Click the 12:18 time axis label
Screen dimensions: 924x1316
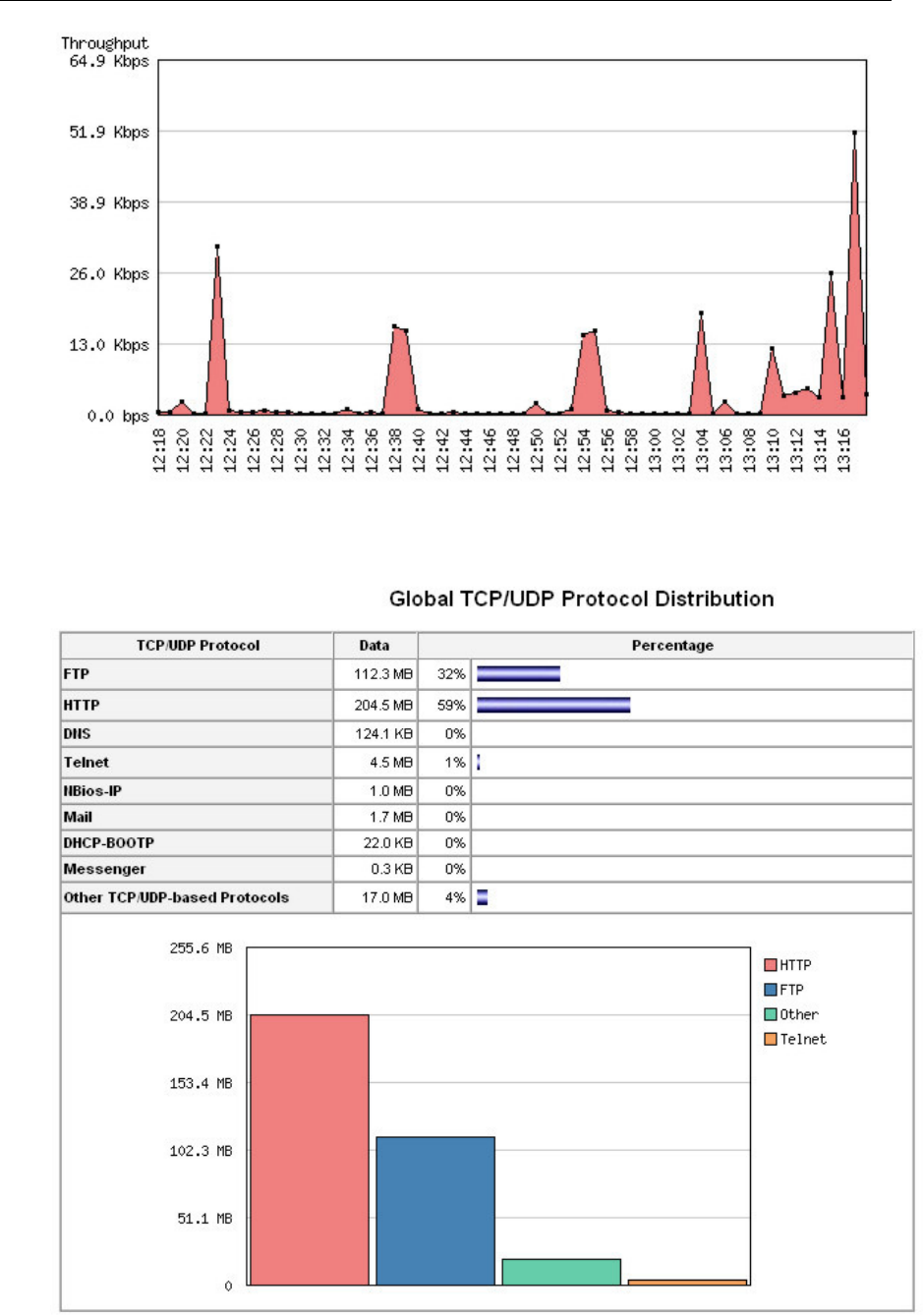click(159, 450)
